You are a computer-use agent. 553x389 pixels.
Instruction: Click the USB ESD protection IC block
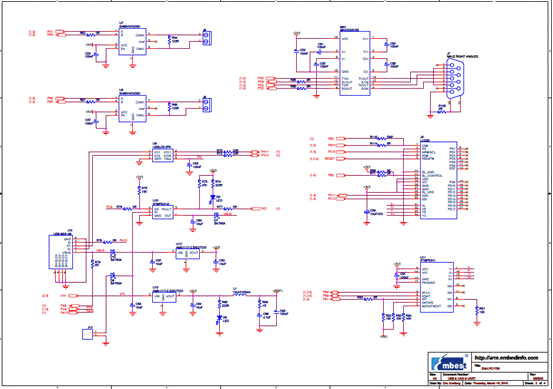(163, 155)
